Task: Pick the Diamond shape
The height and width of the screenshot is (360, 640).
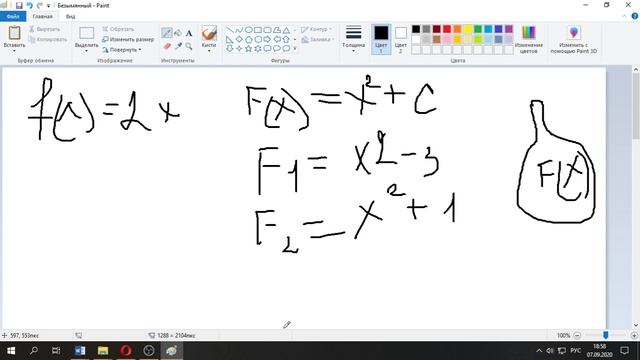Action: [239, 39]
